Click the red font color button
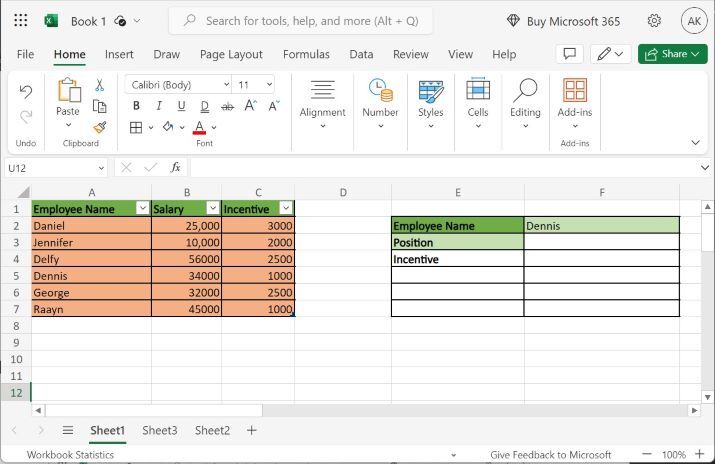The height and width of the screenshot is (464, 715). tap(200, 127)
